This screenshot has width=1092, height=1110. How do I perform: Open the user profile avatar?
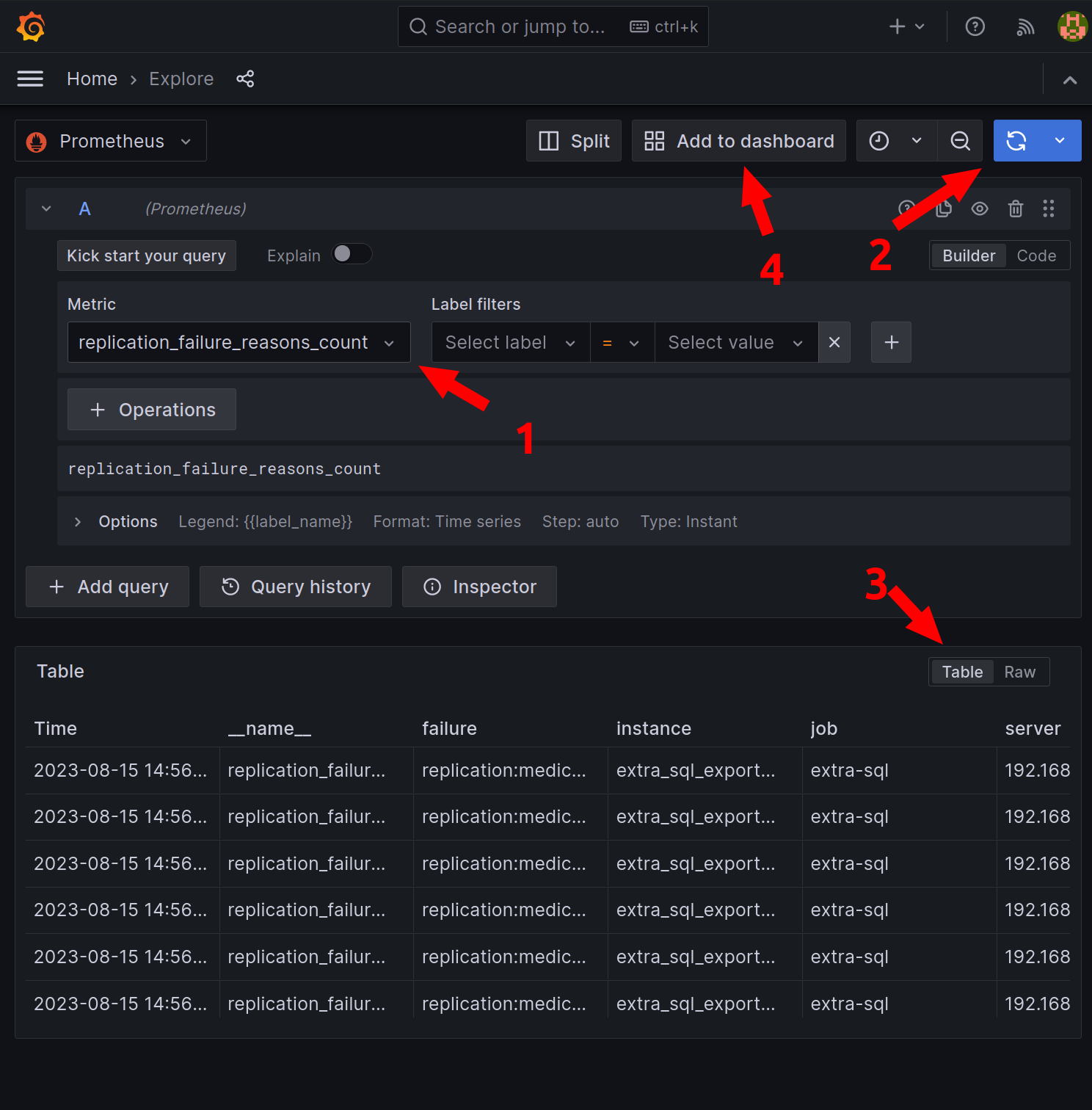click(x=1072, y=26)
